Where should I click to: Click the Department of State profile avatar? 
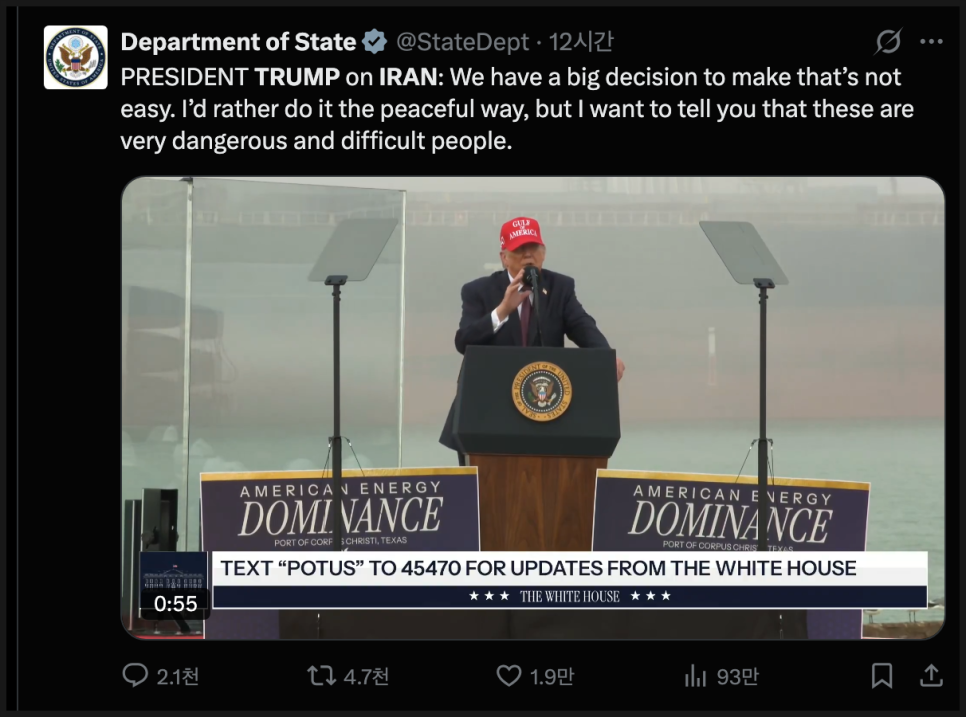(x=76, y=57)
